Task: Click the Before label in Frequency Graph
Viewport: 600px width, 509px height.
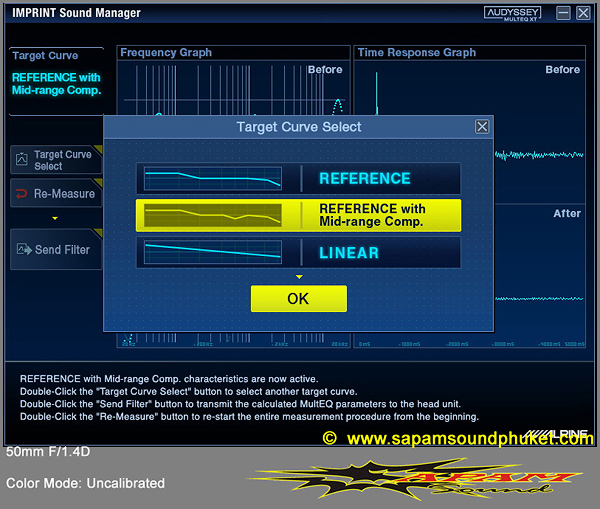Action: 325,70
